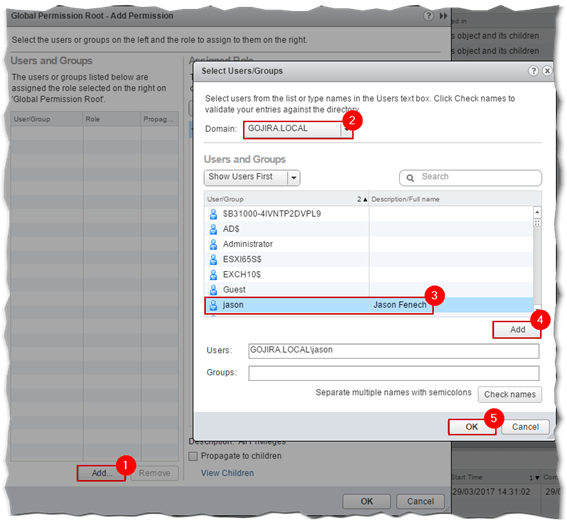Click the Search field in Users and Groups
This screenshot has width=567, height=525.
[470, 177]
